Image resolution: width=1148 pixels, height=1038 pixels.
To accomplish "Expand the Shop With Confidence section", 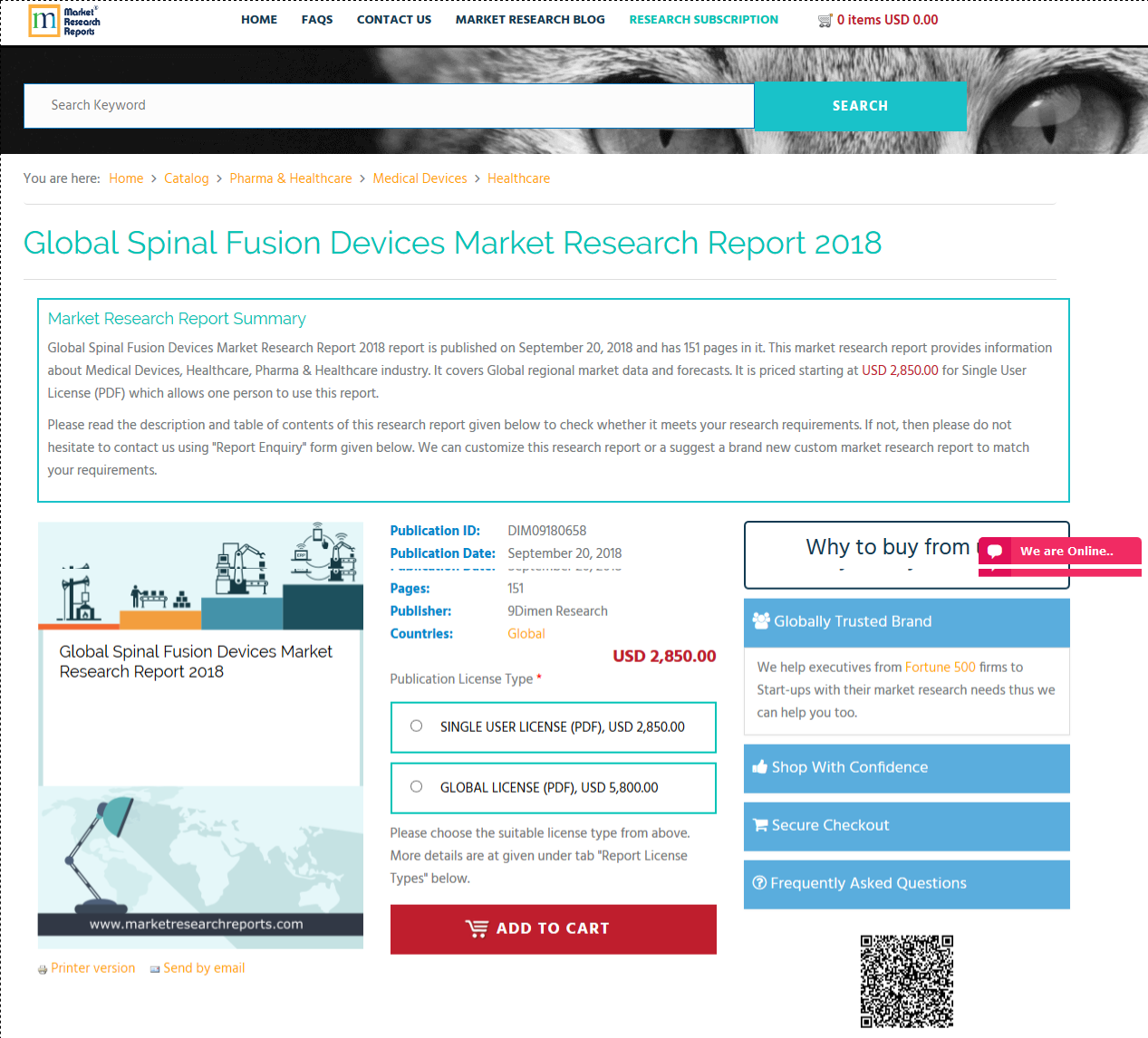I will click(906, 768).
